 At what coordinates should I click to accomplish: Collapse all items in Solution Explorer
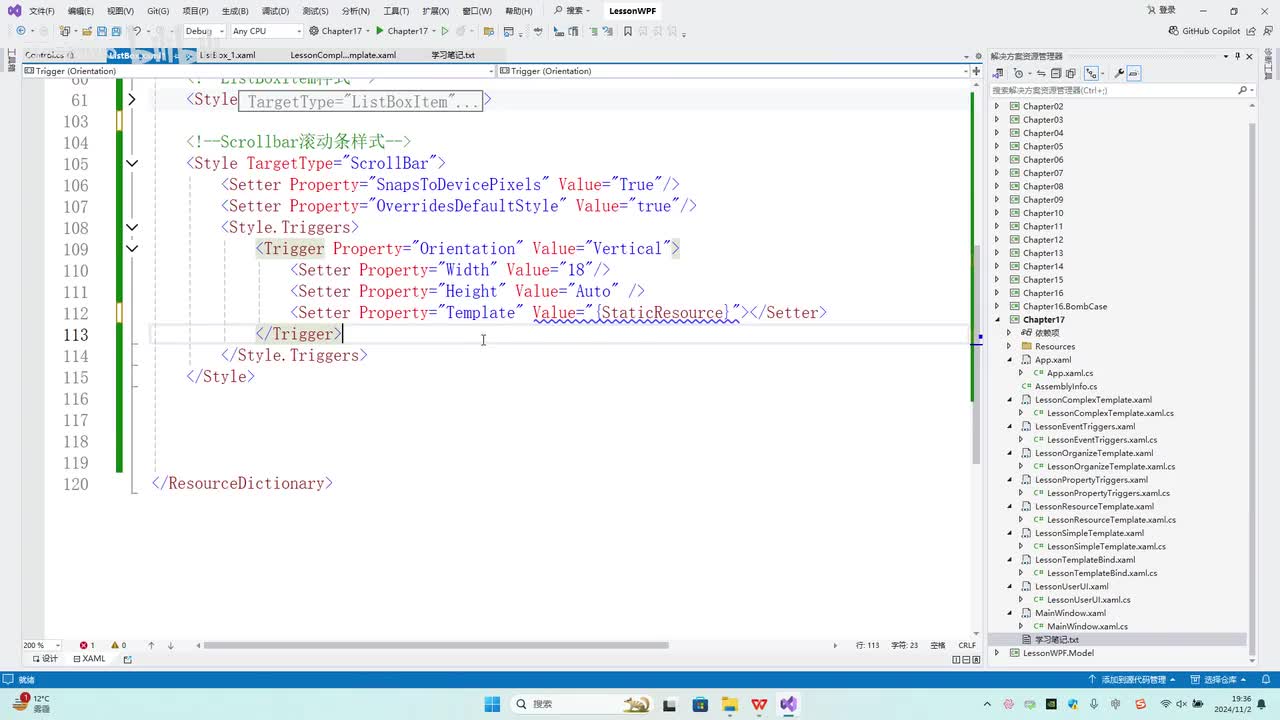click(x=1055, y=74)
